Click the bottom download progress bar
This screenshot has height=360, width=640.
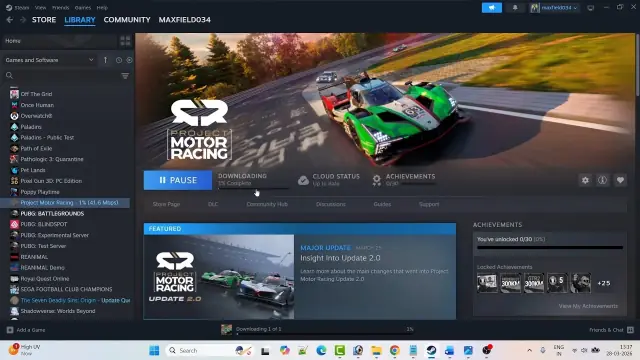point(325,334)
